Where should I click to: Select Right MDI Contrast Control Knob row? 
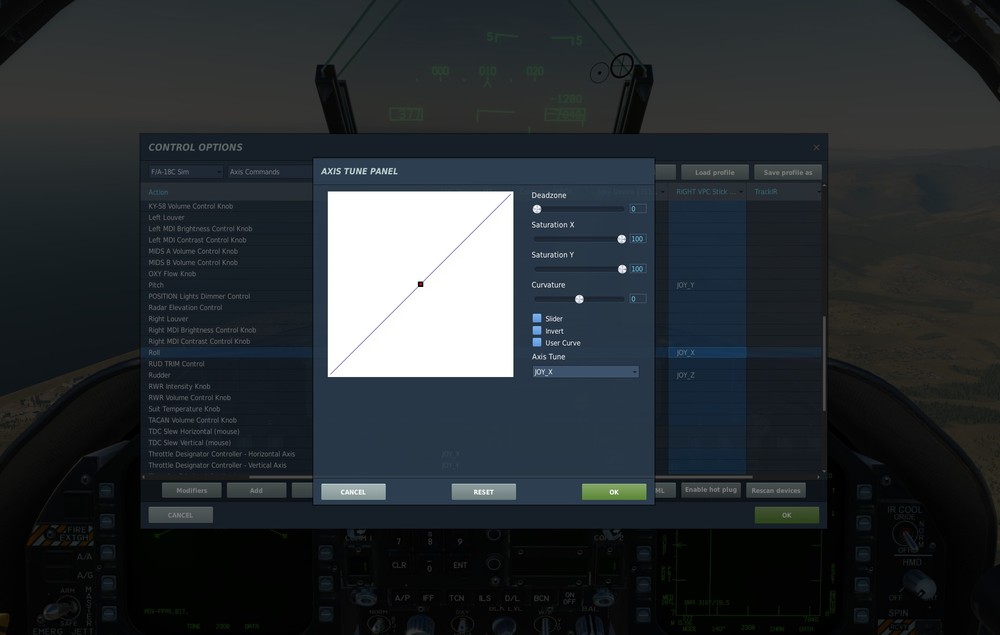226,341
